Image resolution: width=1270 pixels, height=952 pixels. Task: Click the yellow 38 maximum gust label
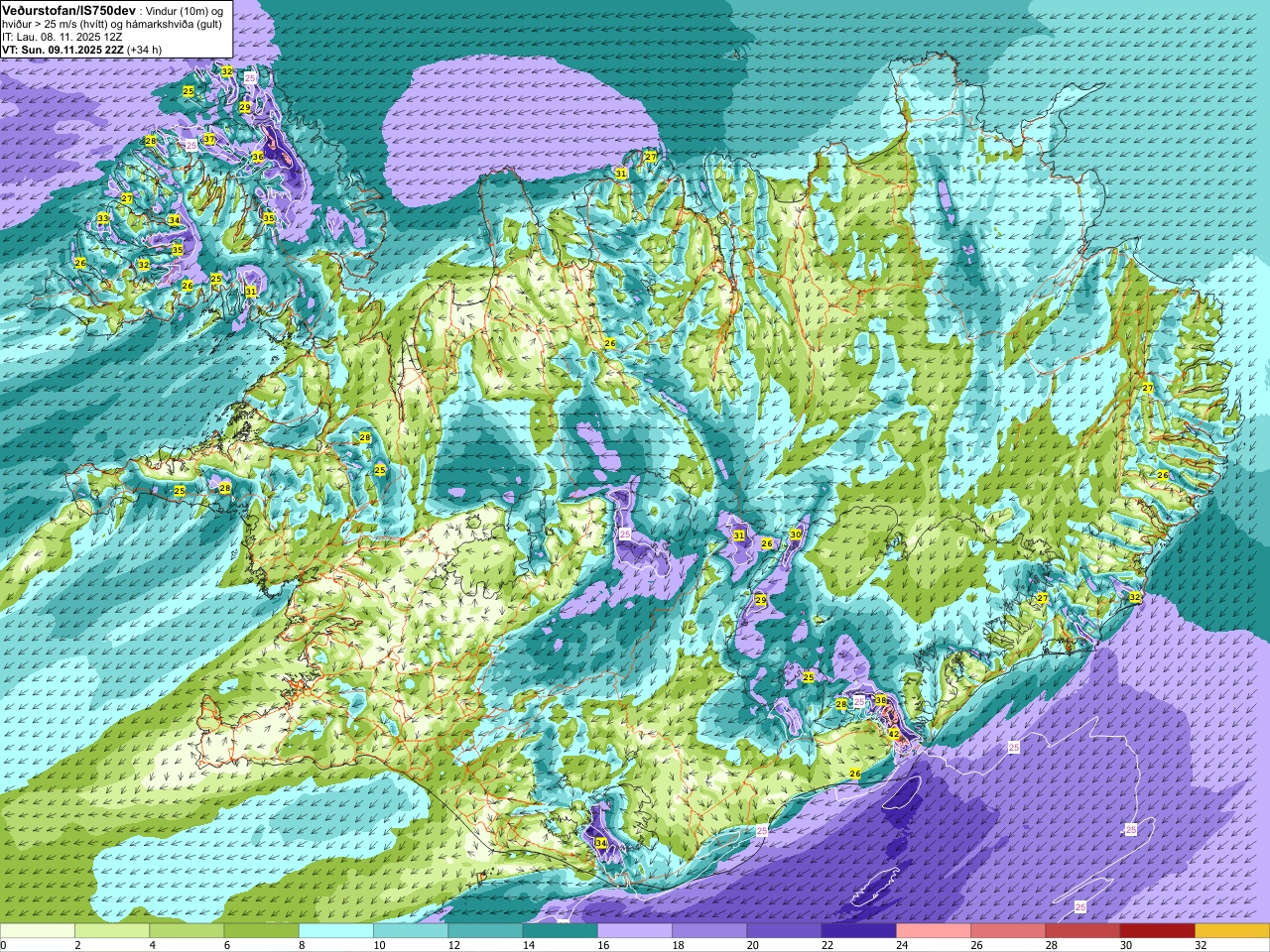pos(881,700)
